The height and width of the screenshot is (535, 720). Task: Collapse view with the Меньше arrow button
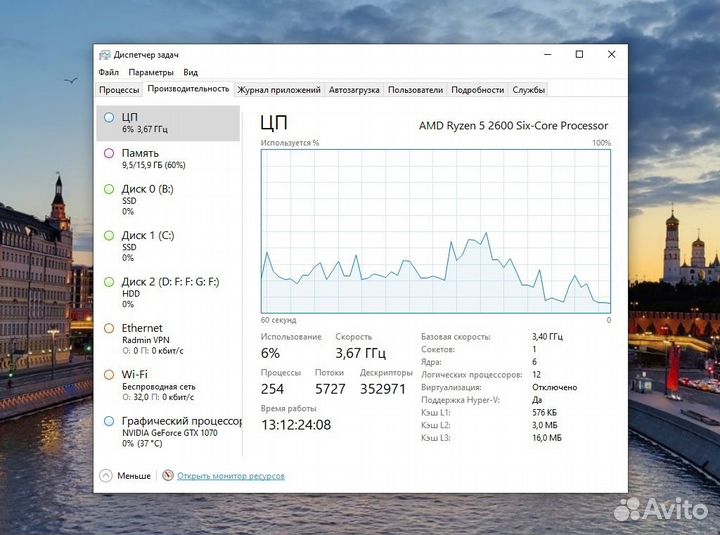click(x=105, y=476)
